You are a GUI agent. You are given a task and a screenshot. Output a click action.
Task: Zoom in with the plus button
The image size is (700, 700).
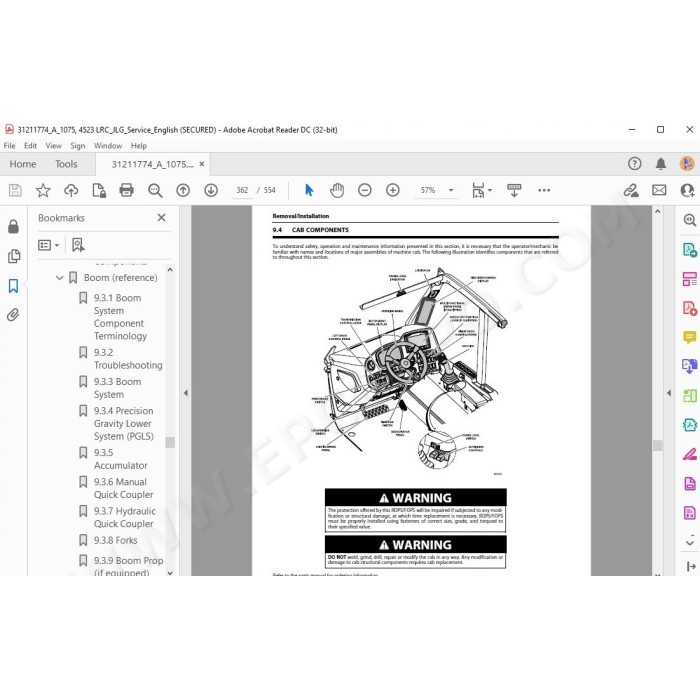tap(393, 191)
